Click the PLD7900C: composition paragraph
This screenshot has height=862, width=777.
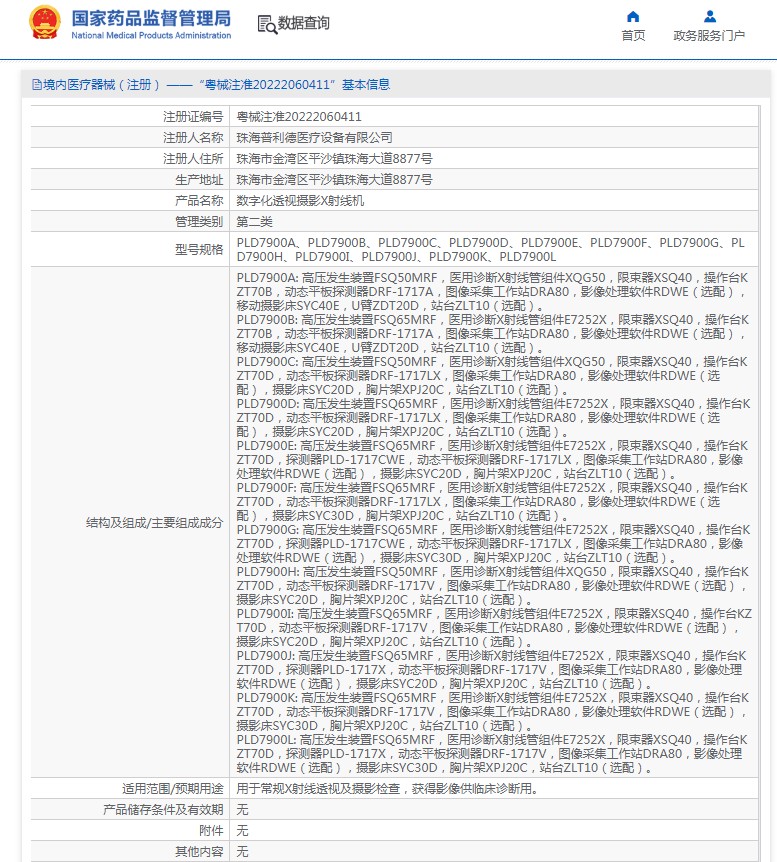(492, 376)
